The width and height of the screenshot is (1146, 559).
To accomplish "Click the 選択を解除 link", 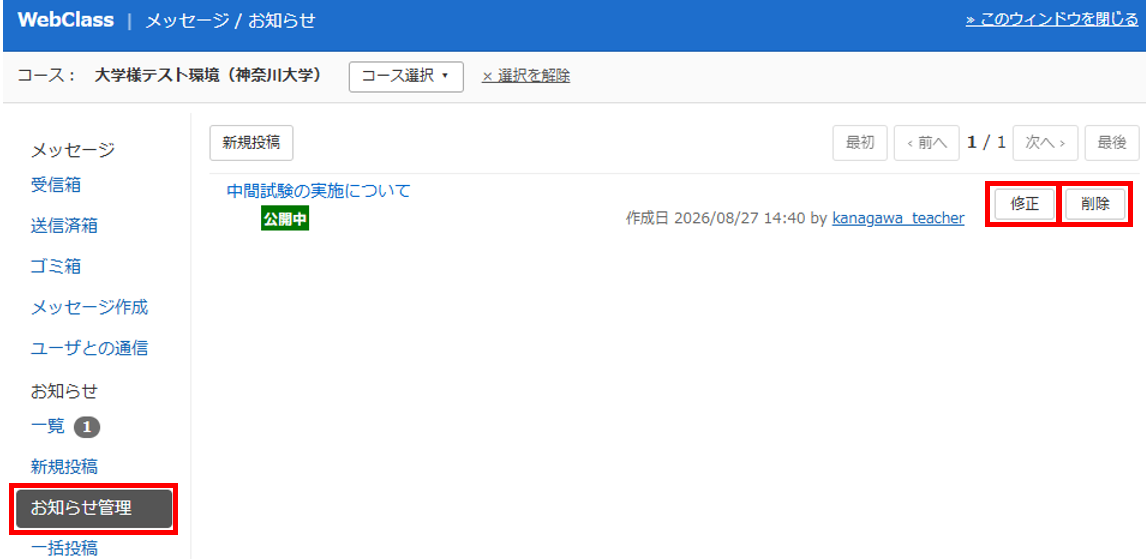I will 526,76.
